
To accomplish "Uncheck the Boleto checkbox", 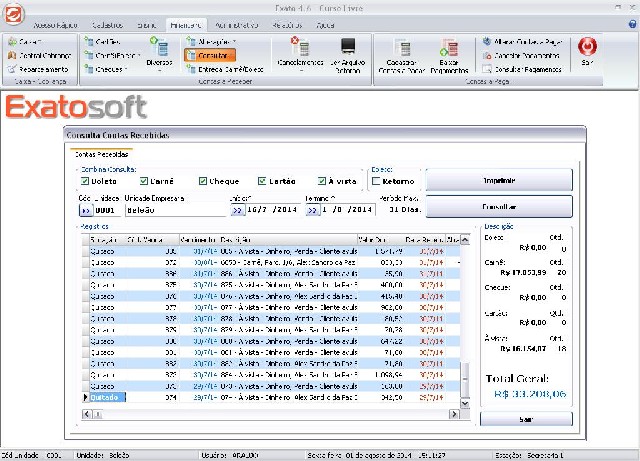I will (x=85, y=181).
